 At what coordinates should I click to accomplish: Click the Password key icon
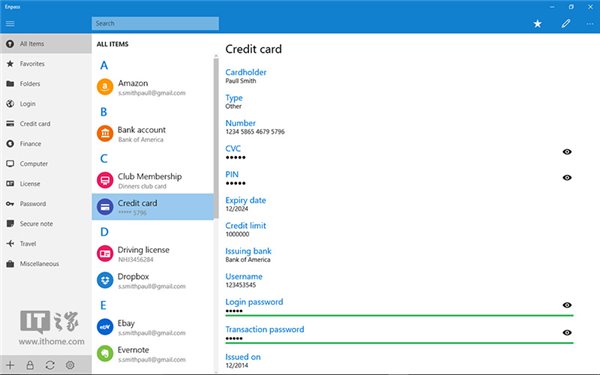click(x=10, y=204)
